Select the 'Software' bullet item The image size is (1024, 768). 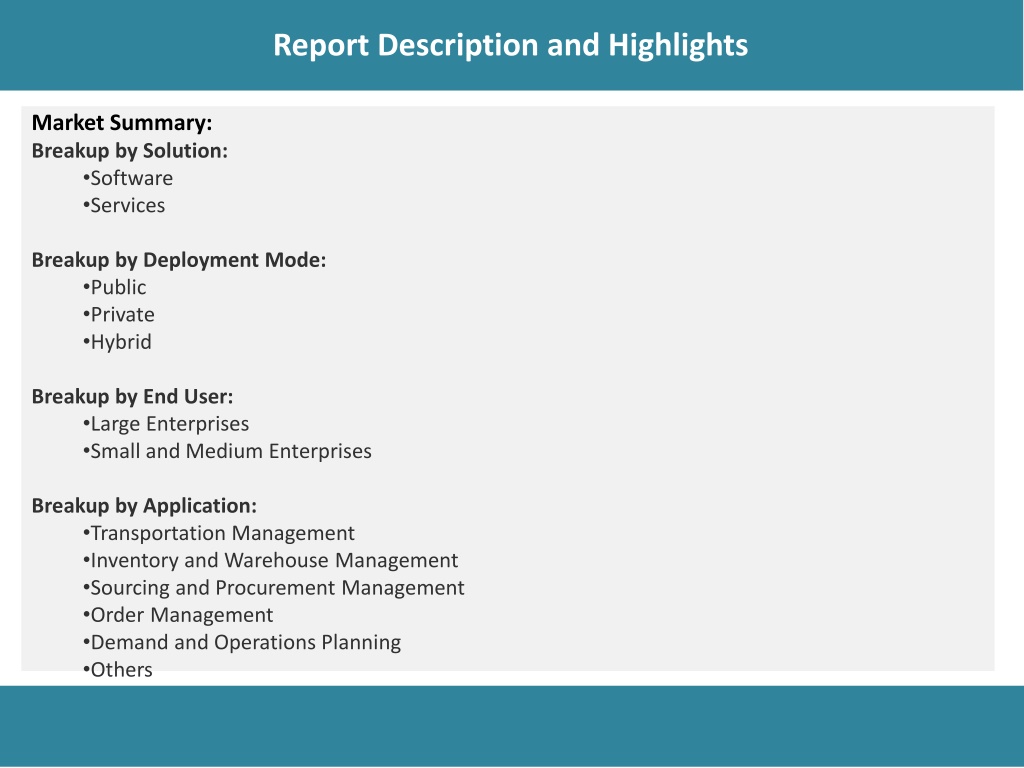(x=128, y=178)
